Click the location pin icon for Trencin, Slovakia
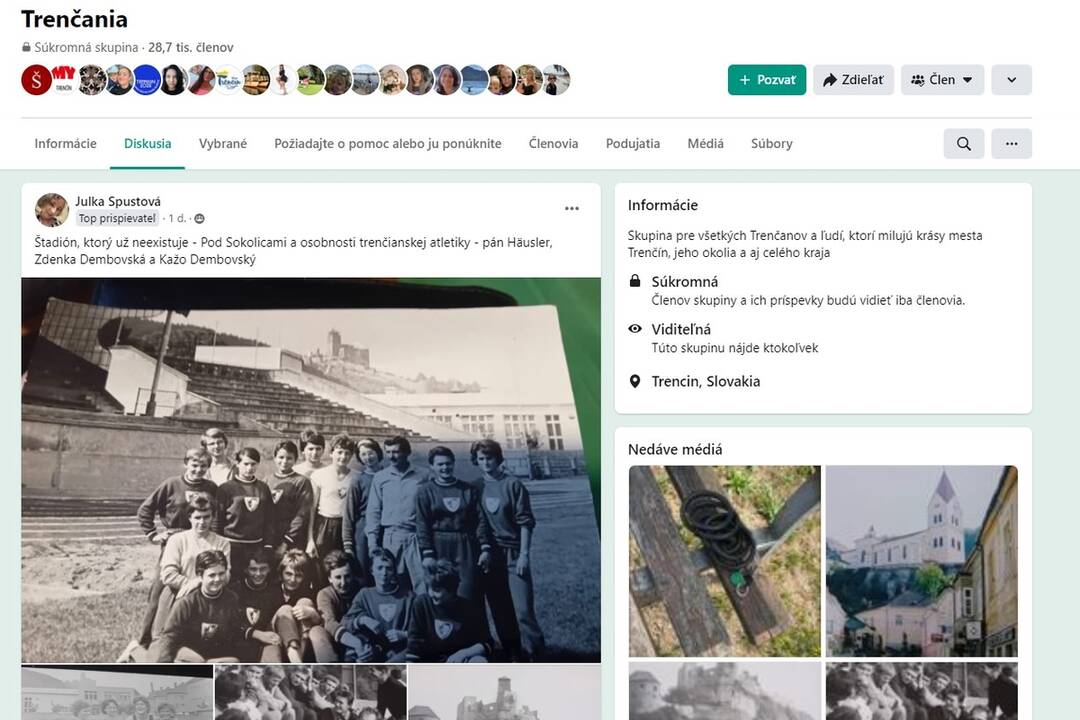 click(634, 381)
